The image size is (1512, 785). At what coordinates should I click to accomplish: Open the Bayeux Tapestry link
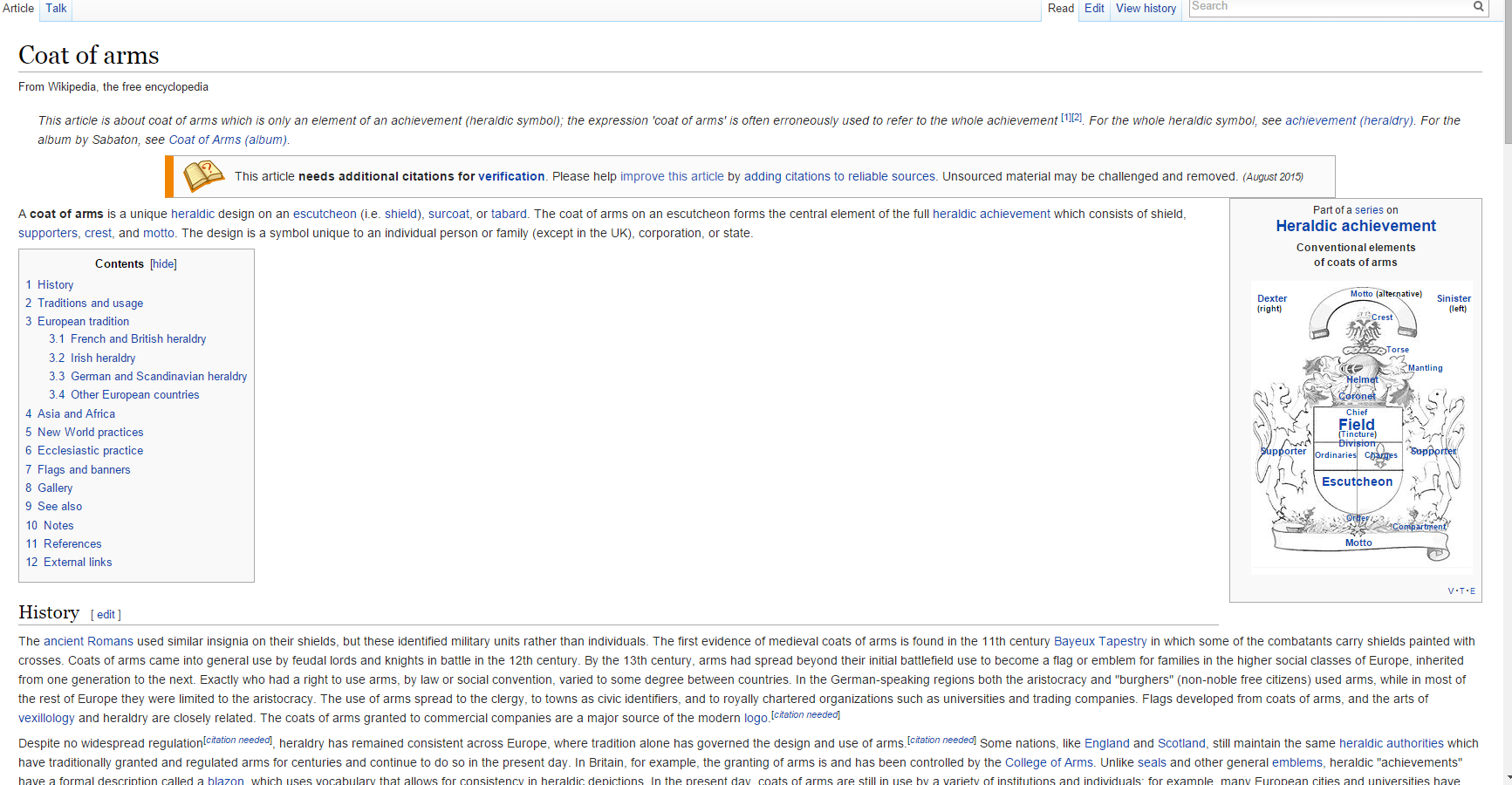pos(1099,642)
